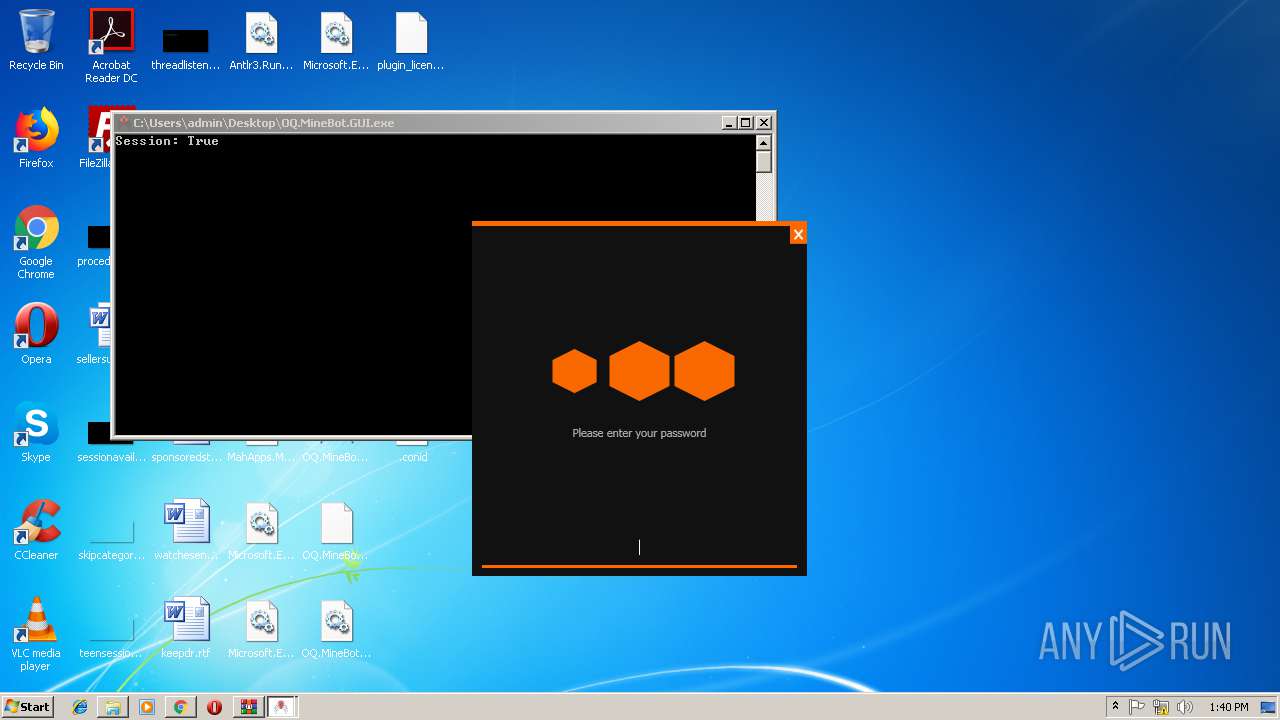This screenshot has height=720, width=1280.
Task: Close the orange password dialog
Action: (x=797, y=234)
